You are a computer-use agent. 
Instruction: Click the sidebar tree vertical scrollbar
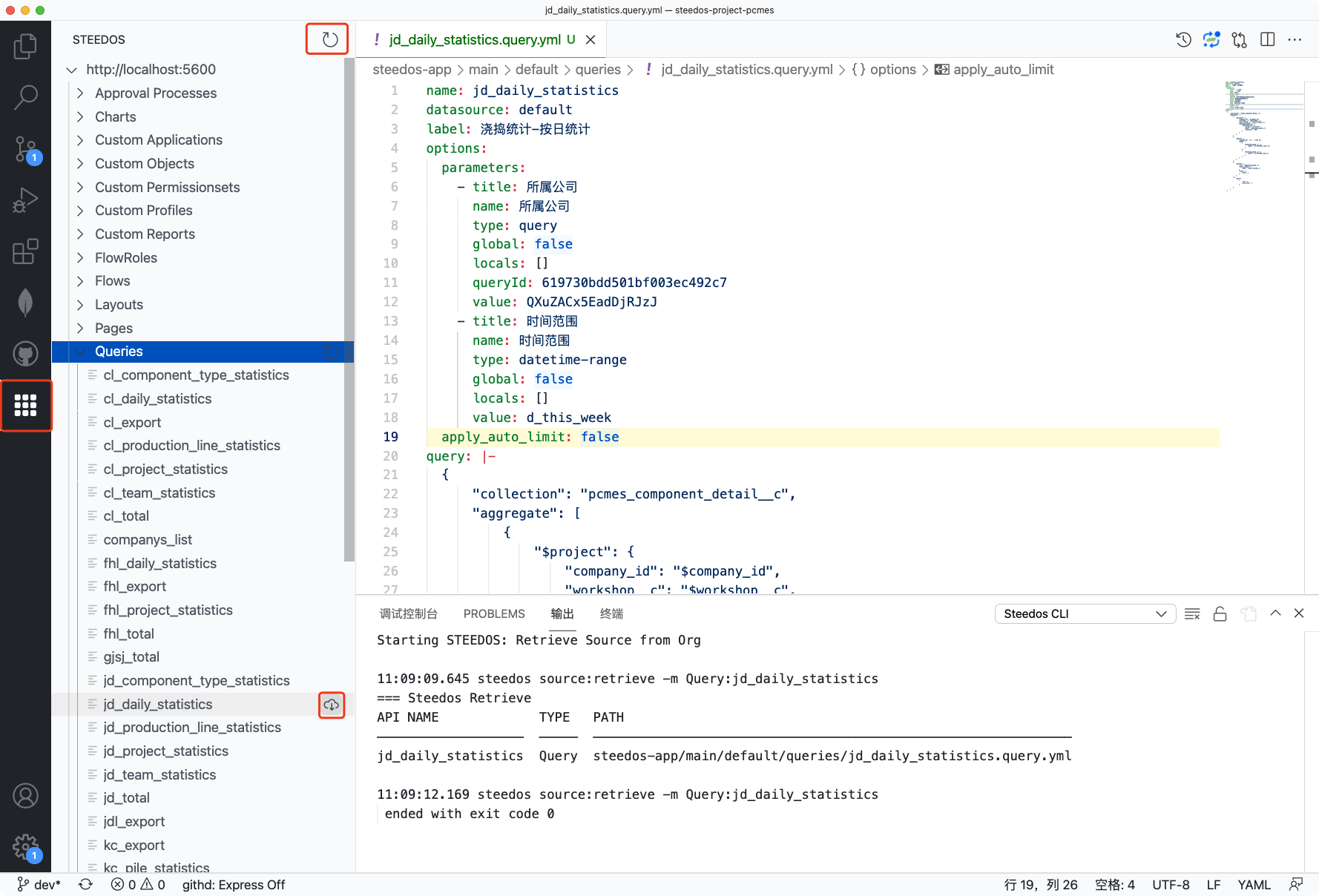pyautogui.click(x=349, y=310)
